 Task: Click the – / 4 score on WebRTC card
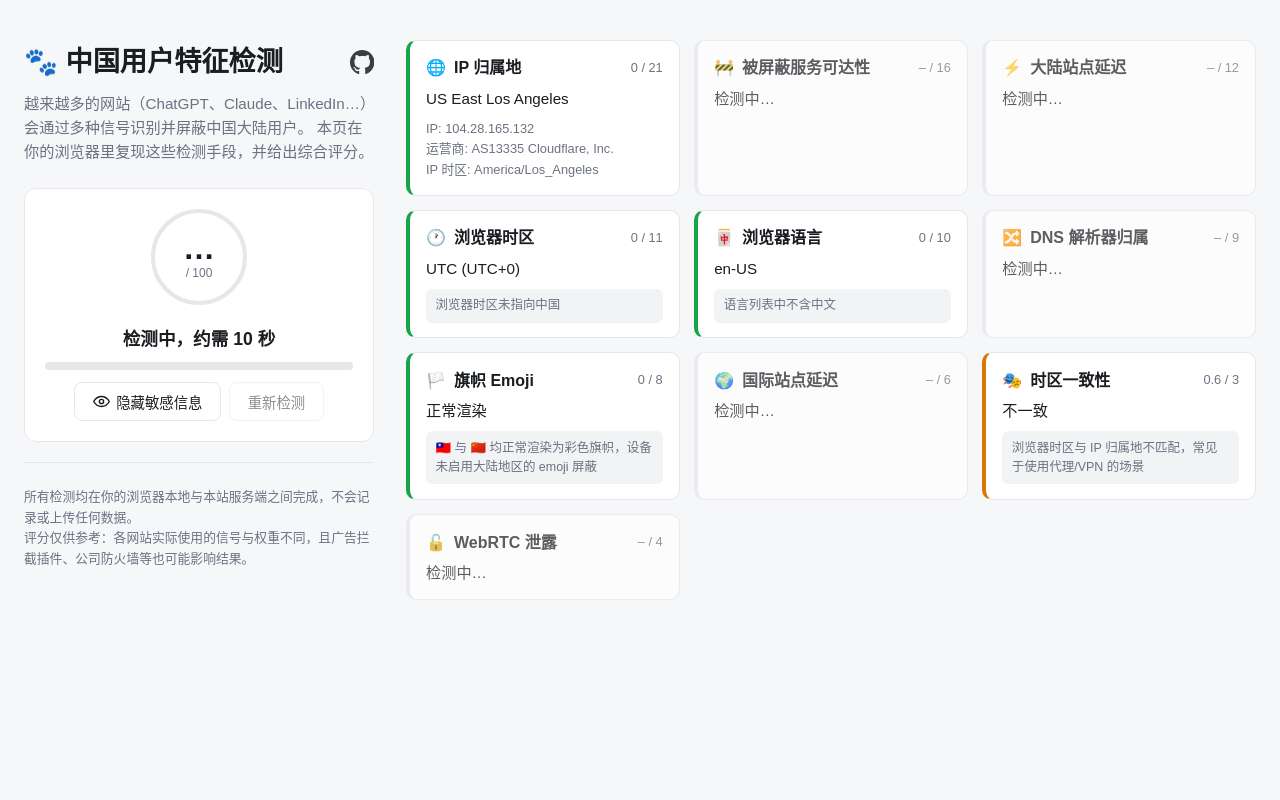[x=650, y=542]
